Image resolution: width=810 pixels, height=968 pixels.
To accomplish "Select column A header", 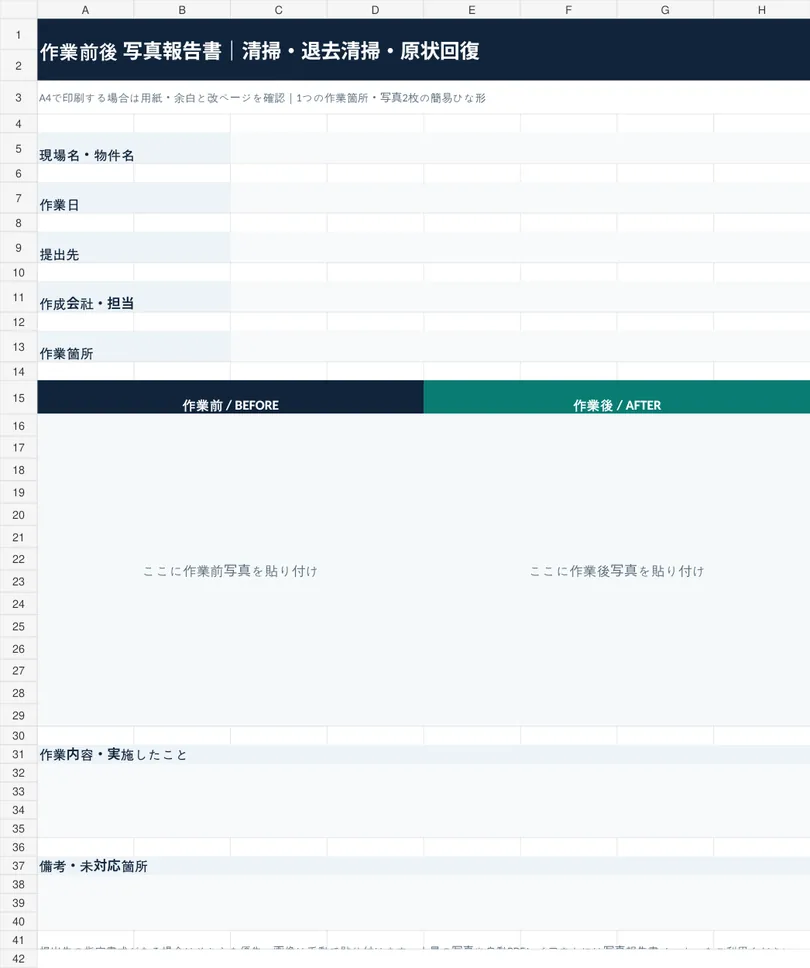I will click(x=85, y=9).
